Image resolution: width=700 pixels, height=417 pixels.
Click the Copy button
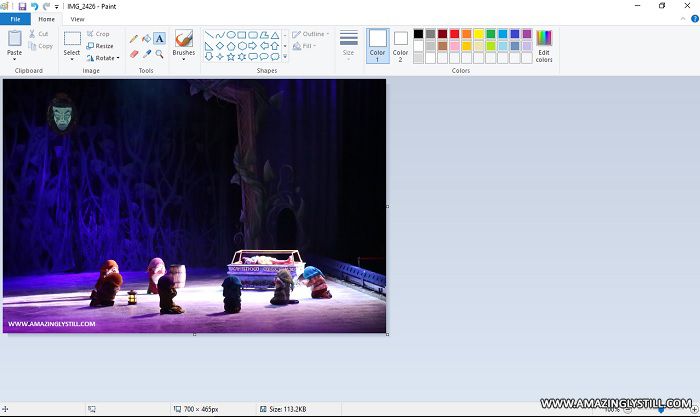coord(41,46)
